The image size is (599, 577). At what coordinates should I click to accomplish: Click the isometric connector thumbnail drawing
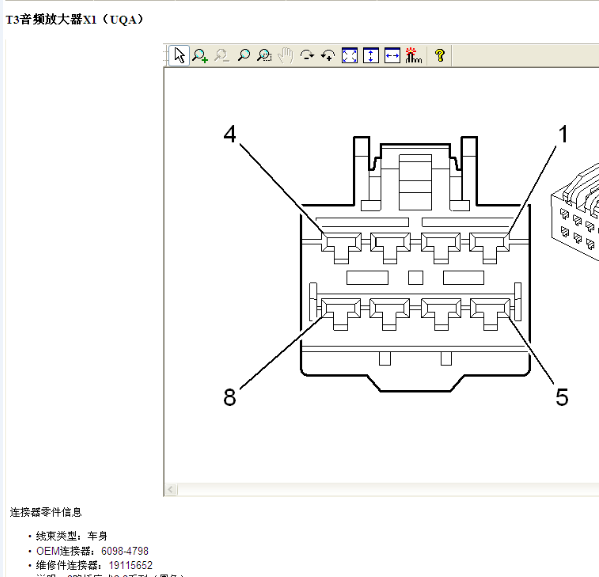pyautogui.click(x=575, y=212)
